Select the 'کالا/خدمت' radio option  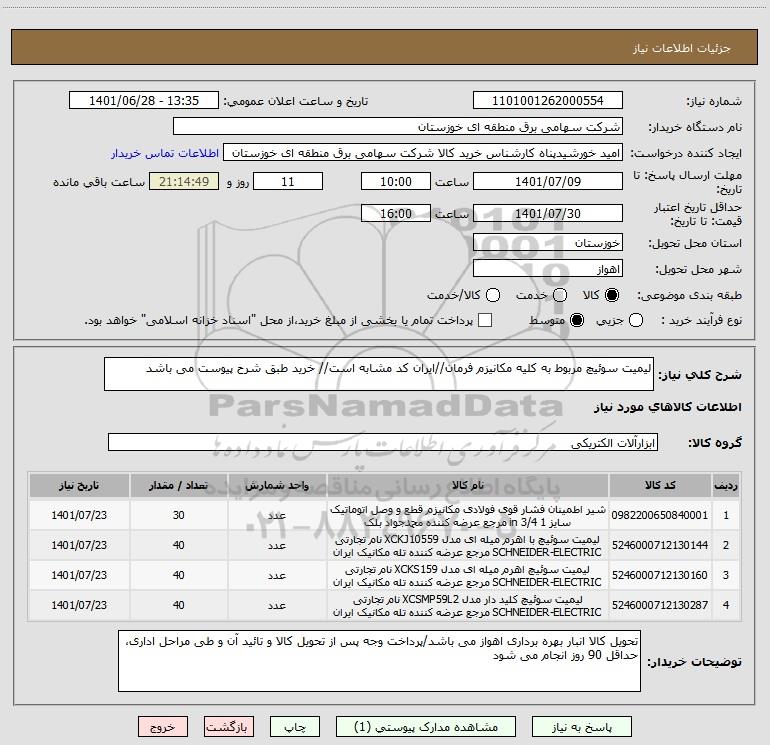489,296
